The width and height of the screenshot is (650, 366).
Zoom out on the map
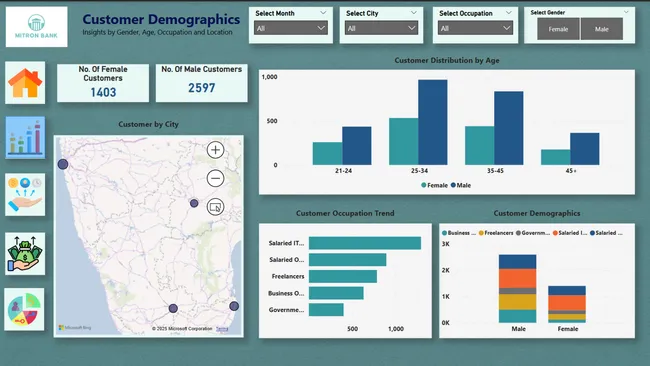pos(216,179)
